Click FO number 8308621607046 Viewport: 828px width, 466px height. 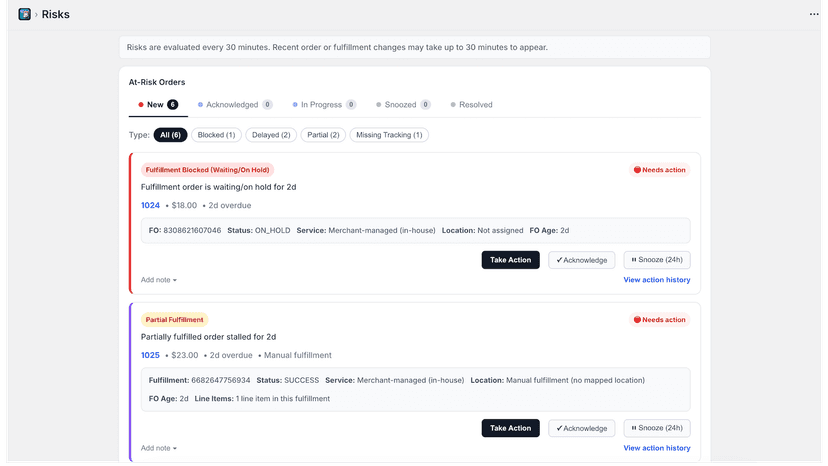pyautogui.click(x=192, y=231)
